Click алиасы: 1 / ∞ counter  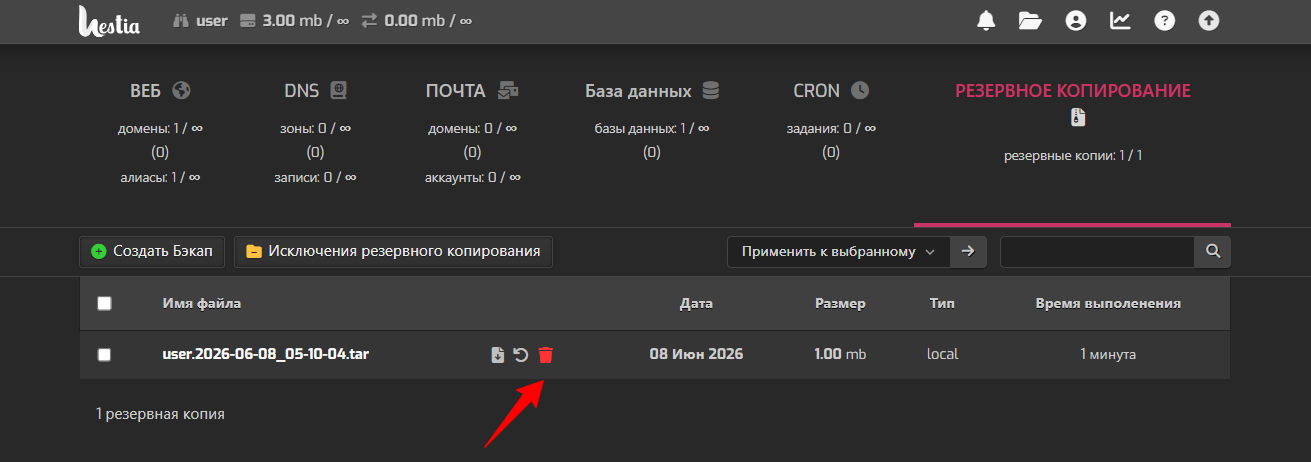point(160,177)
